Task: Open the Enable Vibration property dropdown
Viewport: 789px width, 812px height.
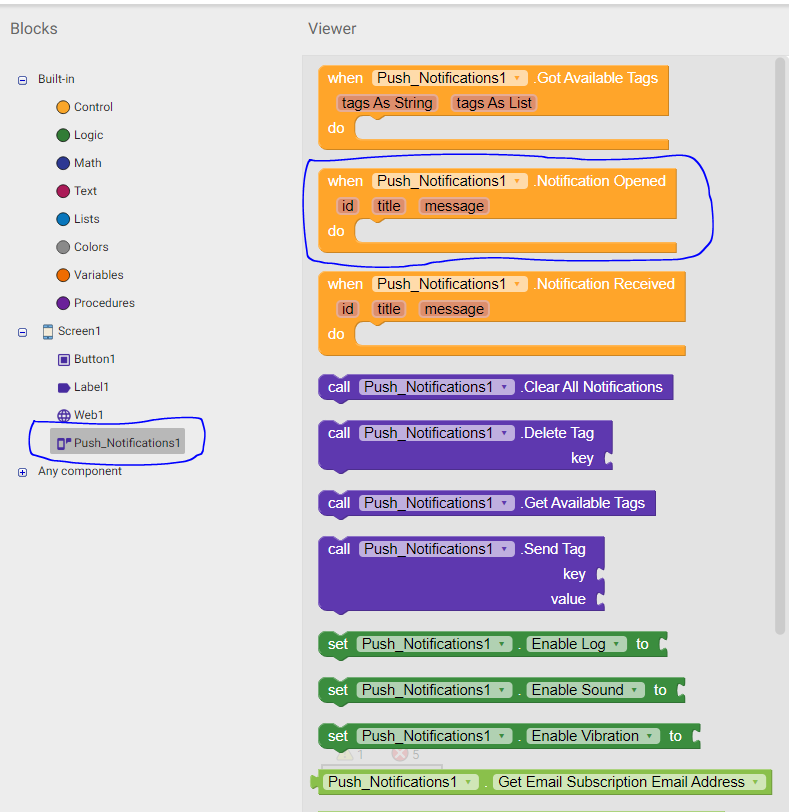Action: click(x=649, y=736)
